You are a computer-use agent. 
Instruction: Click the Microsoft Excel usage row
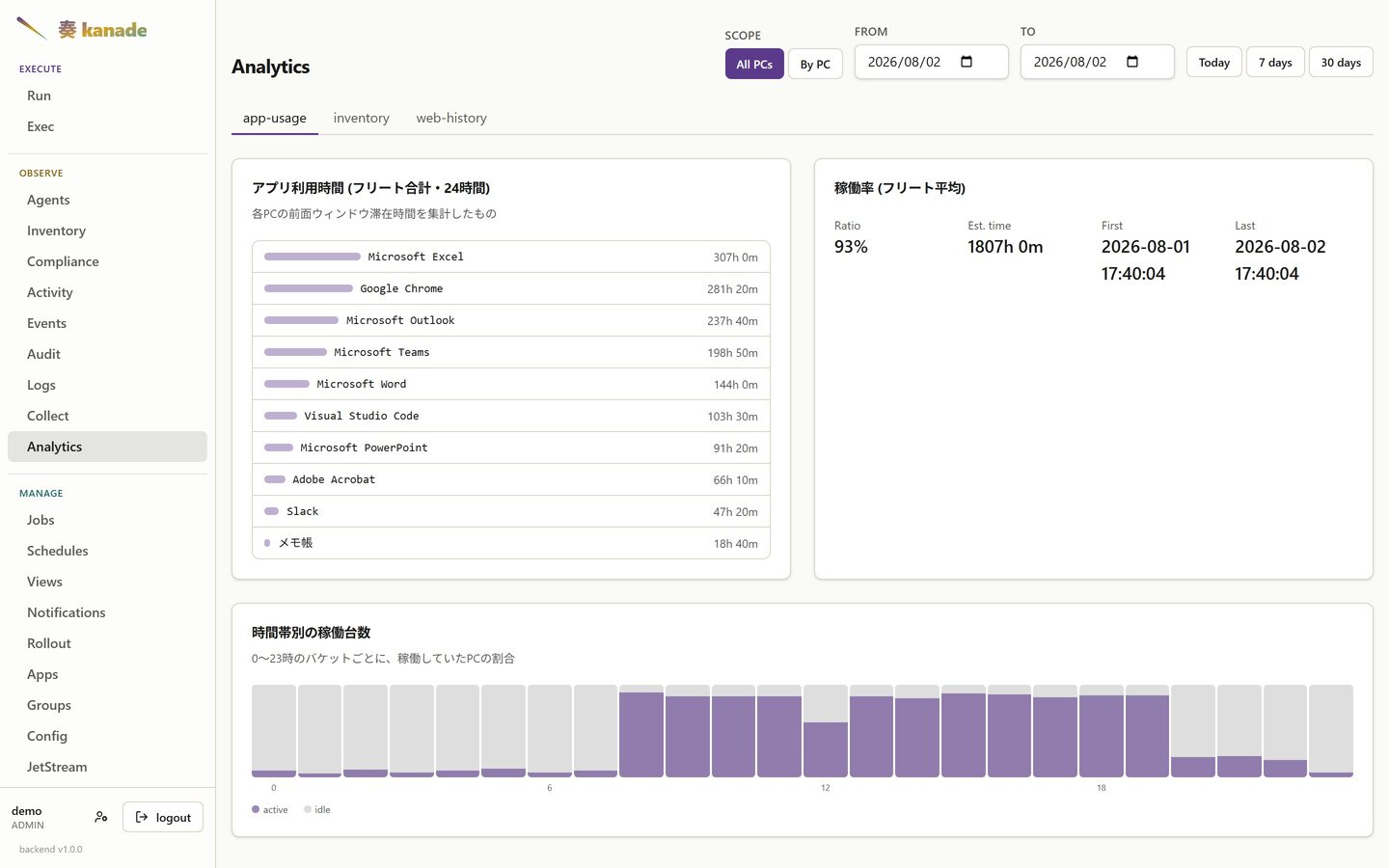[511, 257]
